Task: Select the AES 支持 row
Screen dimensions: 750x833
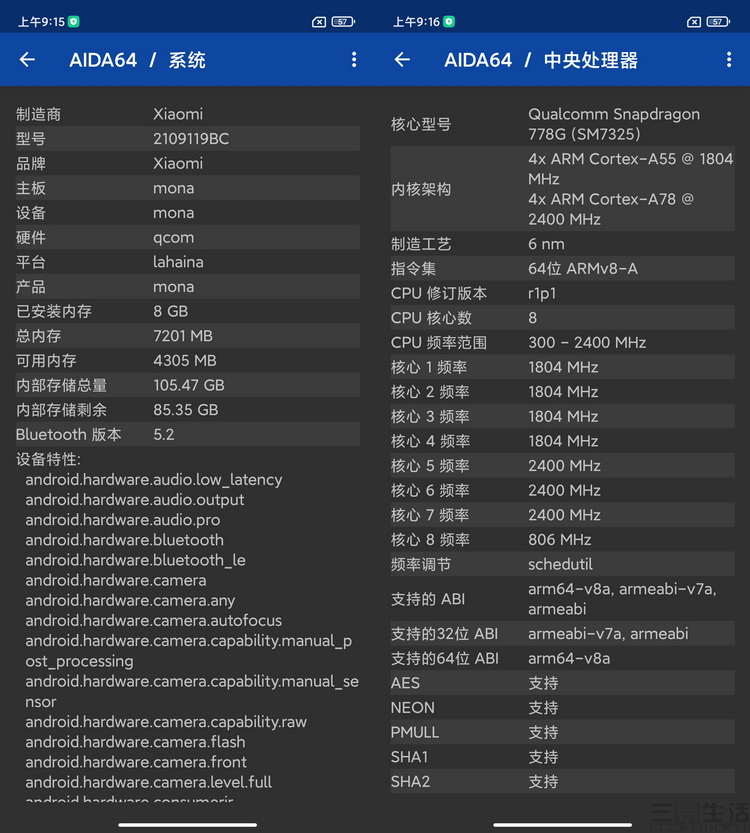Action: pyautogui.click(x=562, y=683)
